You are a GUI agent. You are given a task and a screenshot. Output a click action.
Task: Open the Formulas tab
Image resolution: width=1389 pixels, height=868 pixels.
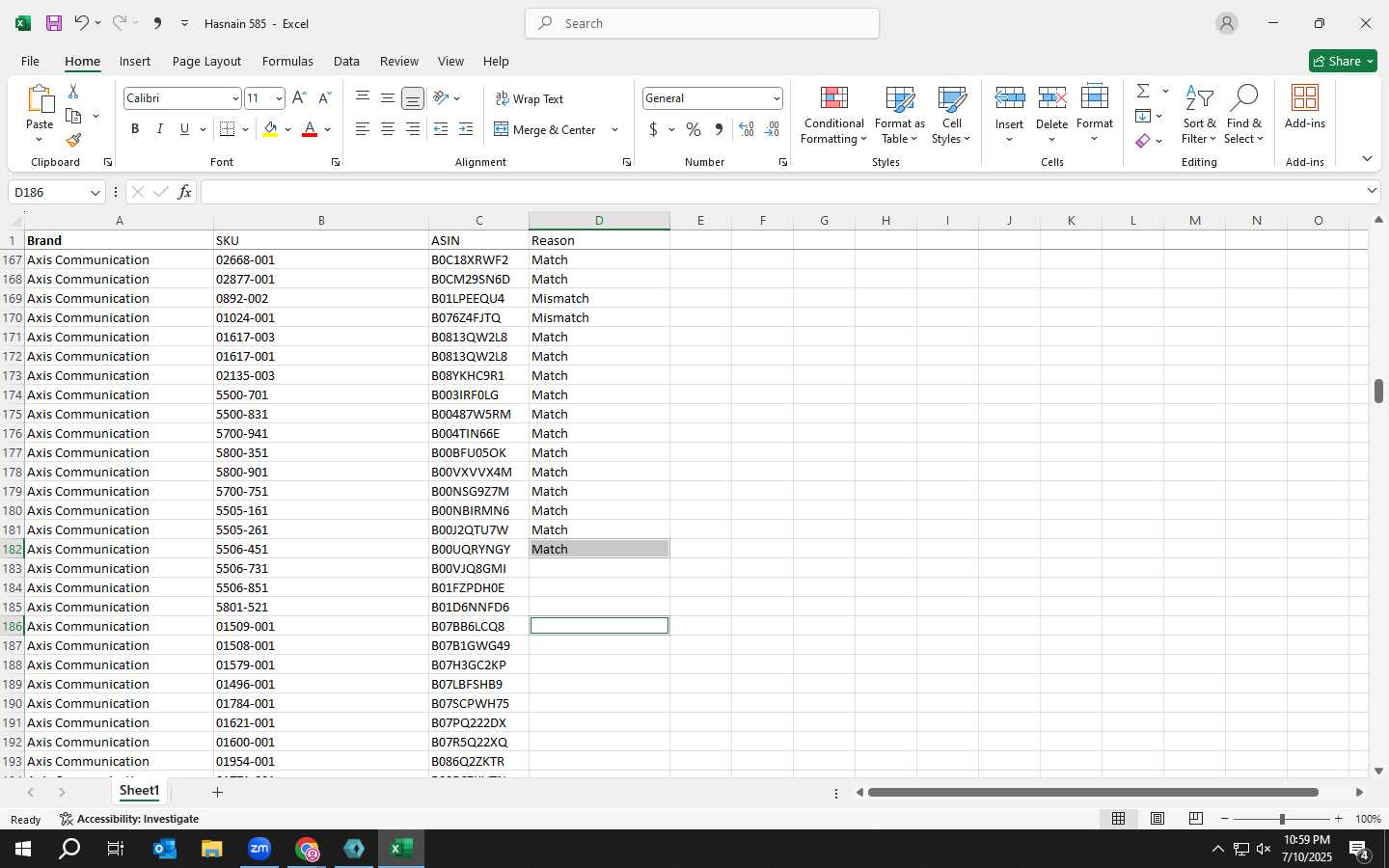click(287, 61)
